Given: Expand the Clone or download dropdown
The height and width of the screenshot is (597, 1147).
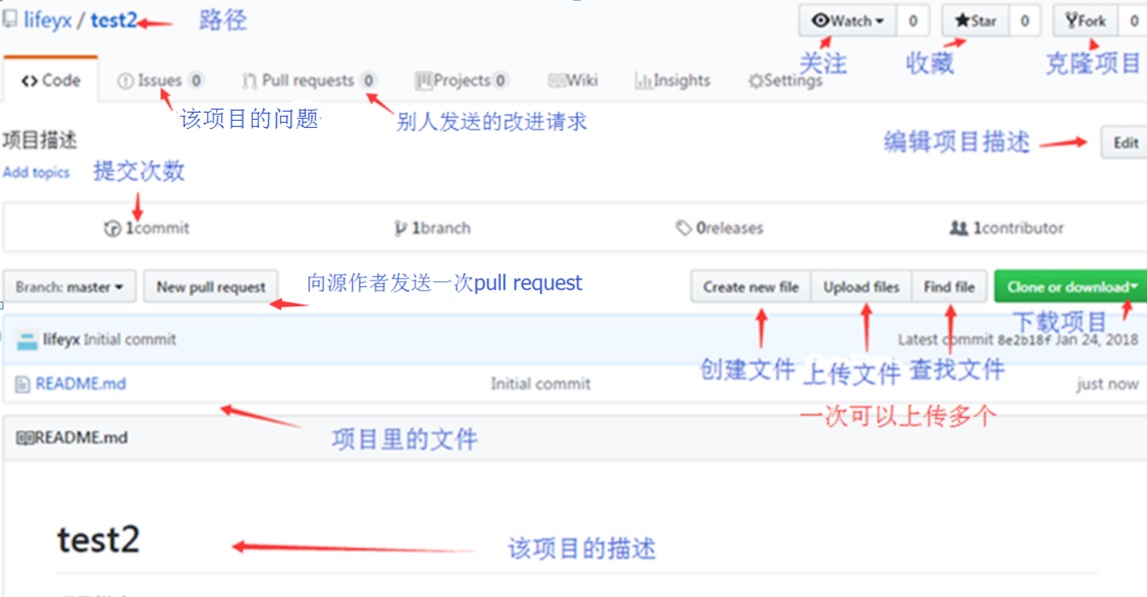Looking at the screenshot, I should pyautogui.click(x=1071, y=287).
